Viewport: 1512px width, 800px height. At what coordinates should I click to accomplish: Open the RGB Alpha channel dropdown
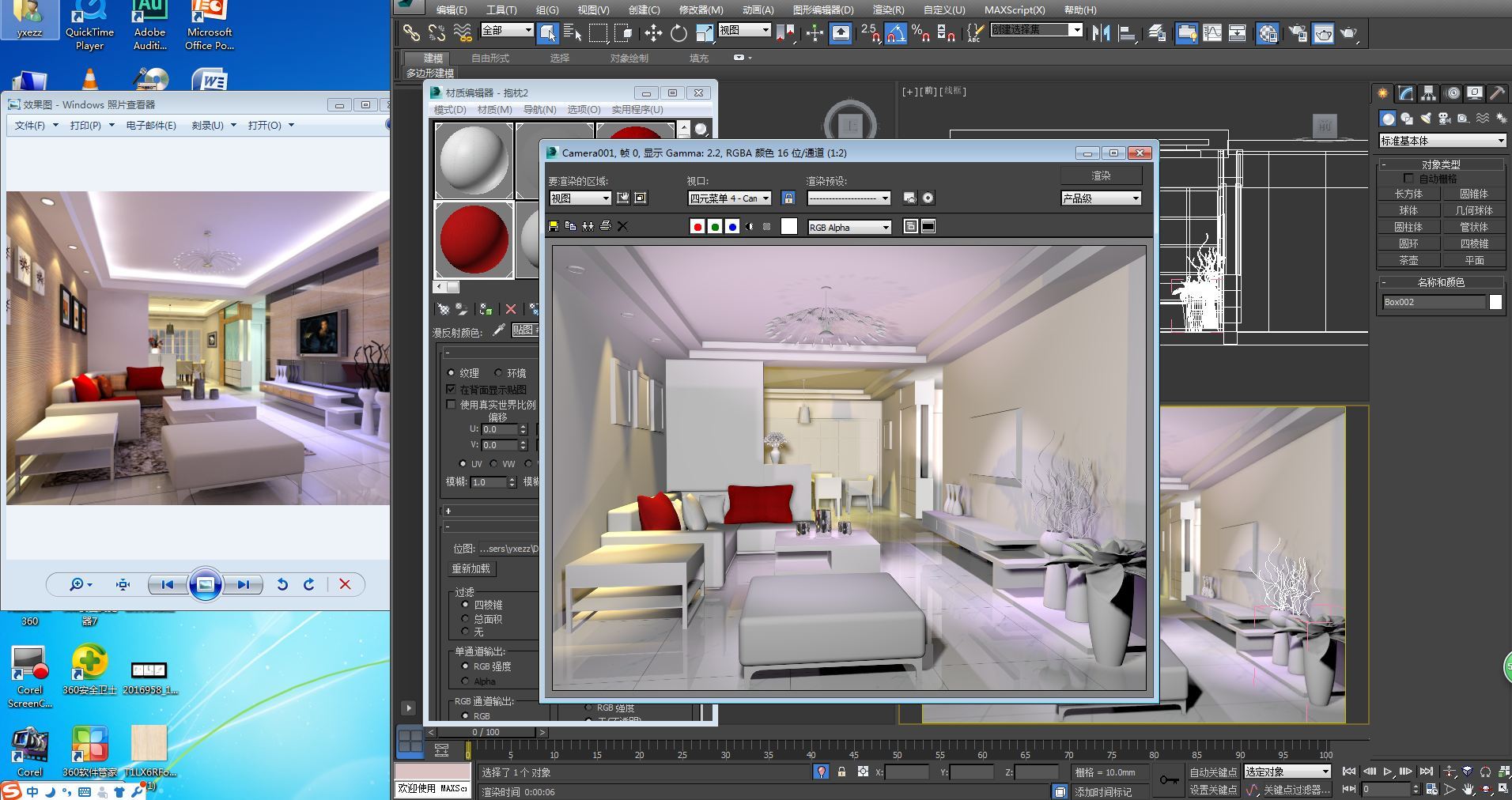pyautogui.click(x=849, y=228)
